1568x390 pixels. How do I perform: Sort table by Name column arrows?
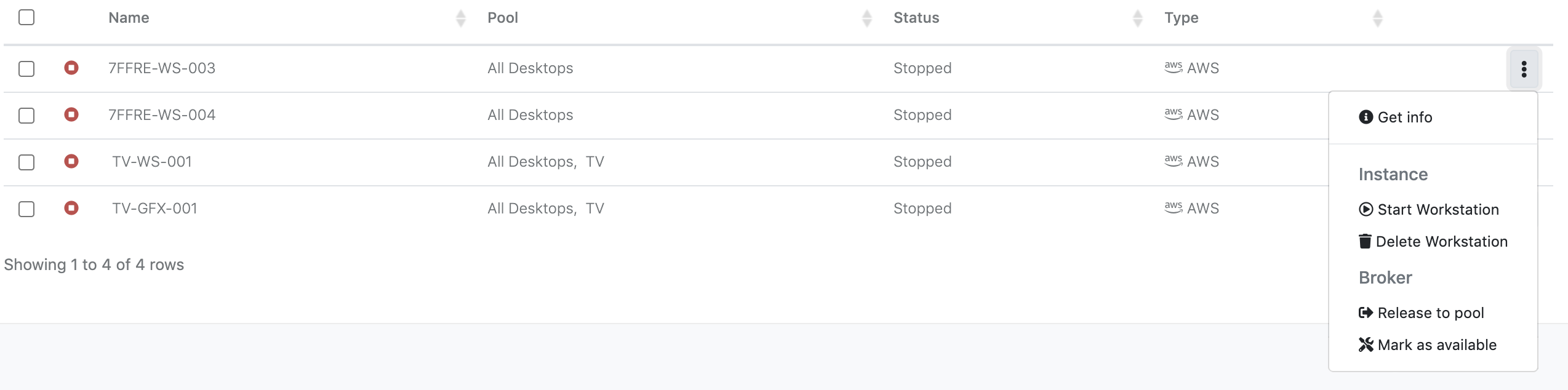[460, 18]
